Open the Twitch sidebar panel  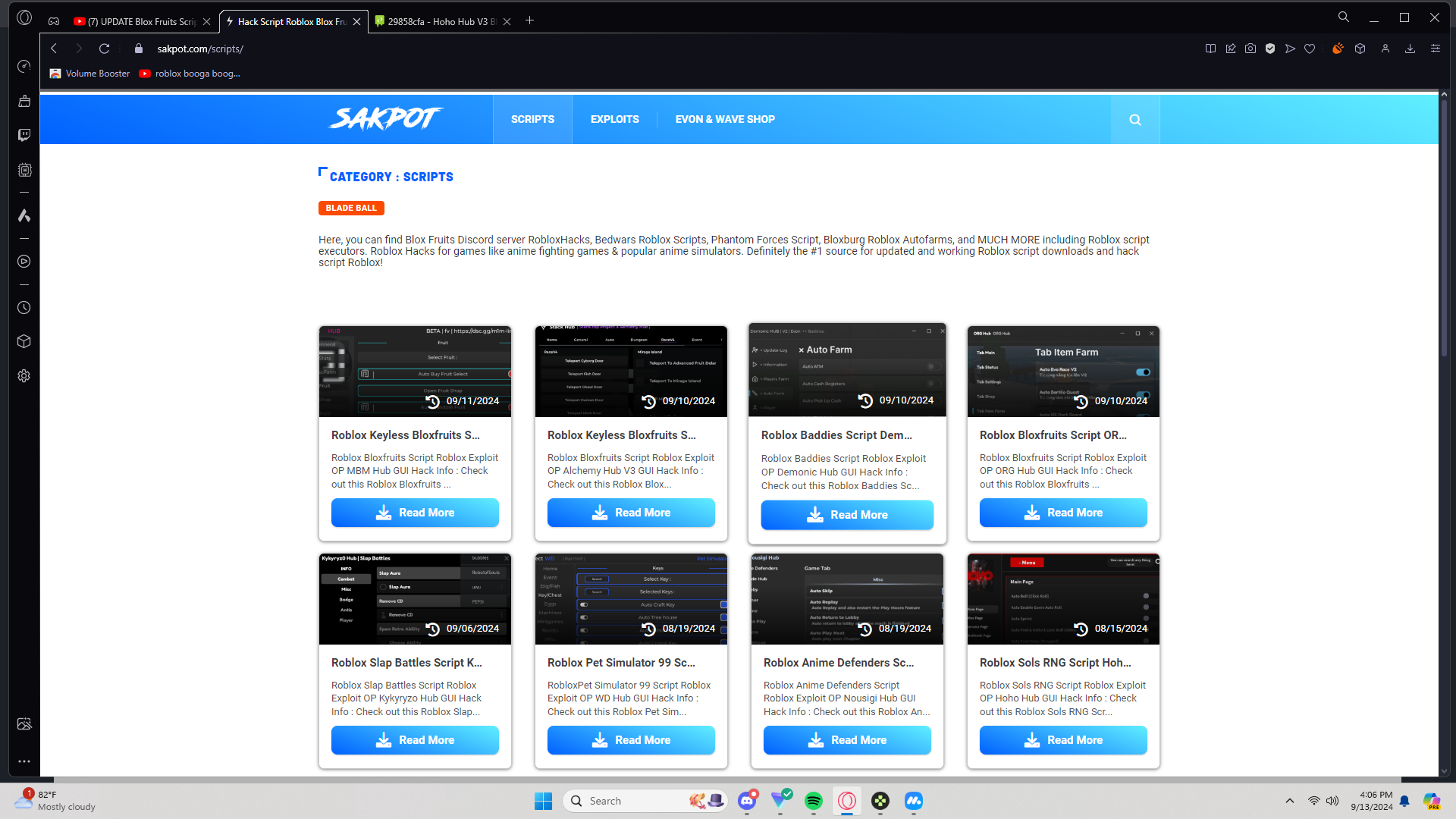24,135
